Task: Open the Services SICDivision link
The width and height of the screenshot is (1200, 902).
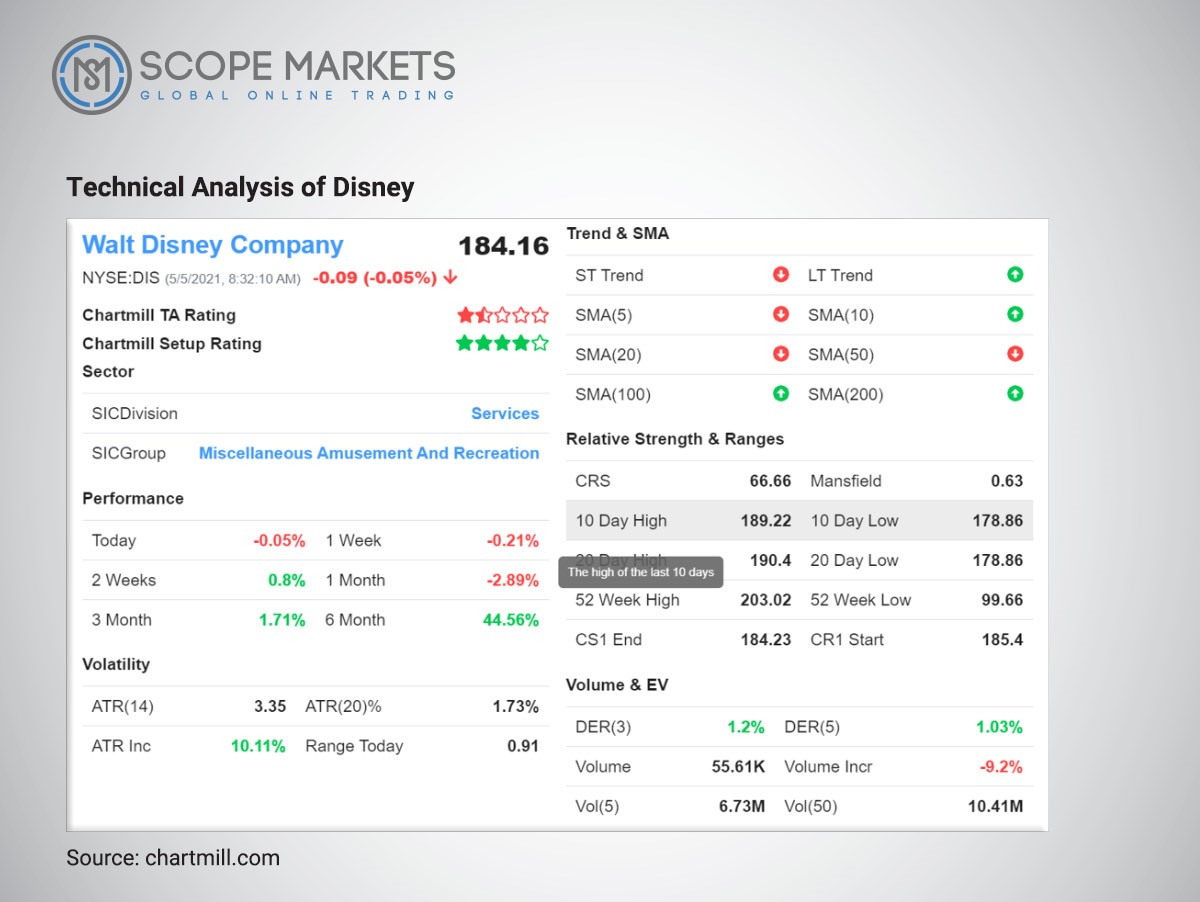Action: click(505, 413)
